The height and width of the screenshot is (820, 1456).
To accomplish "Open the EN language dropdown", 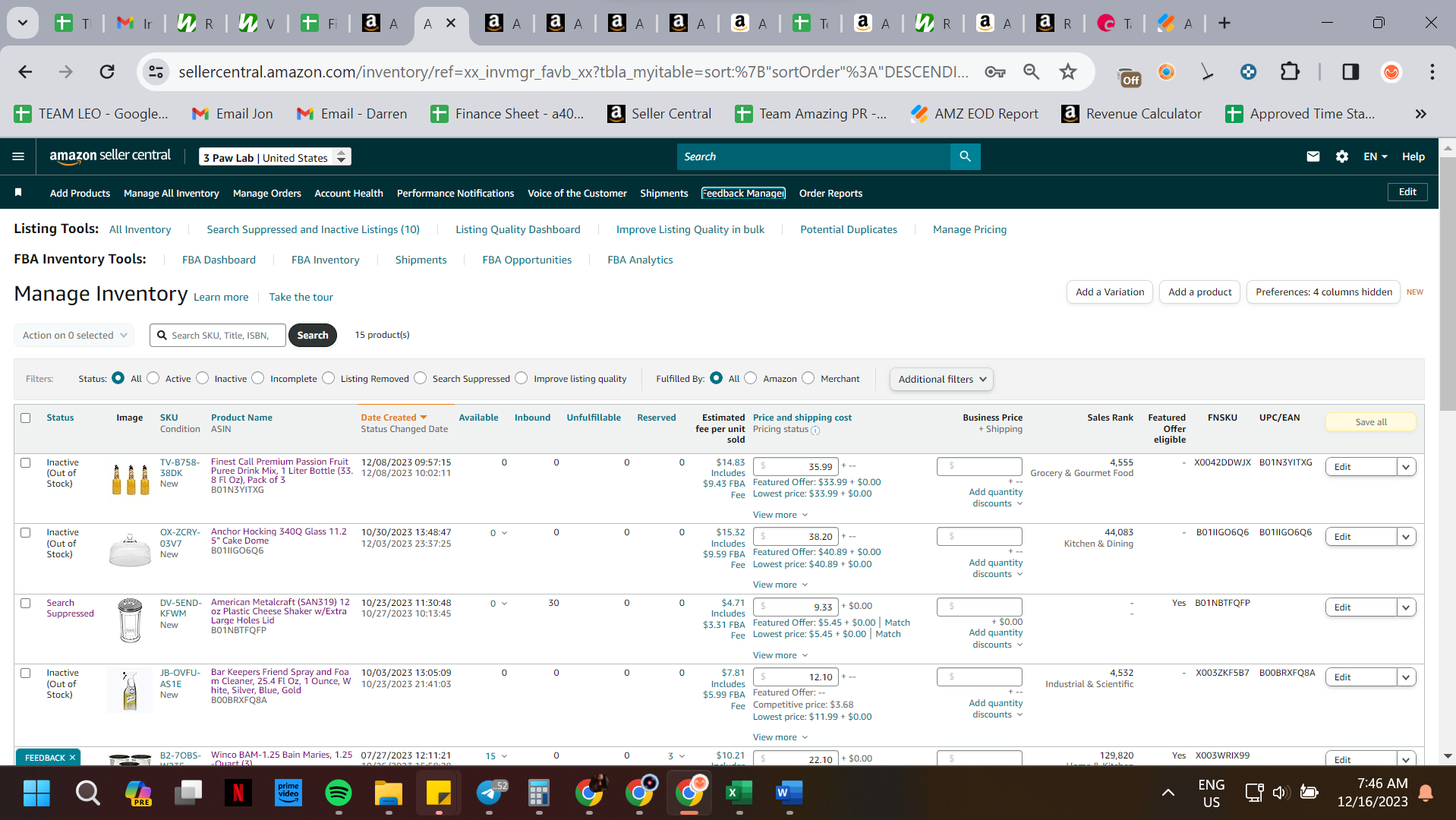I will (x=1375, y=156).
